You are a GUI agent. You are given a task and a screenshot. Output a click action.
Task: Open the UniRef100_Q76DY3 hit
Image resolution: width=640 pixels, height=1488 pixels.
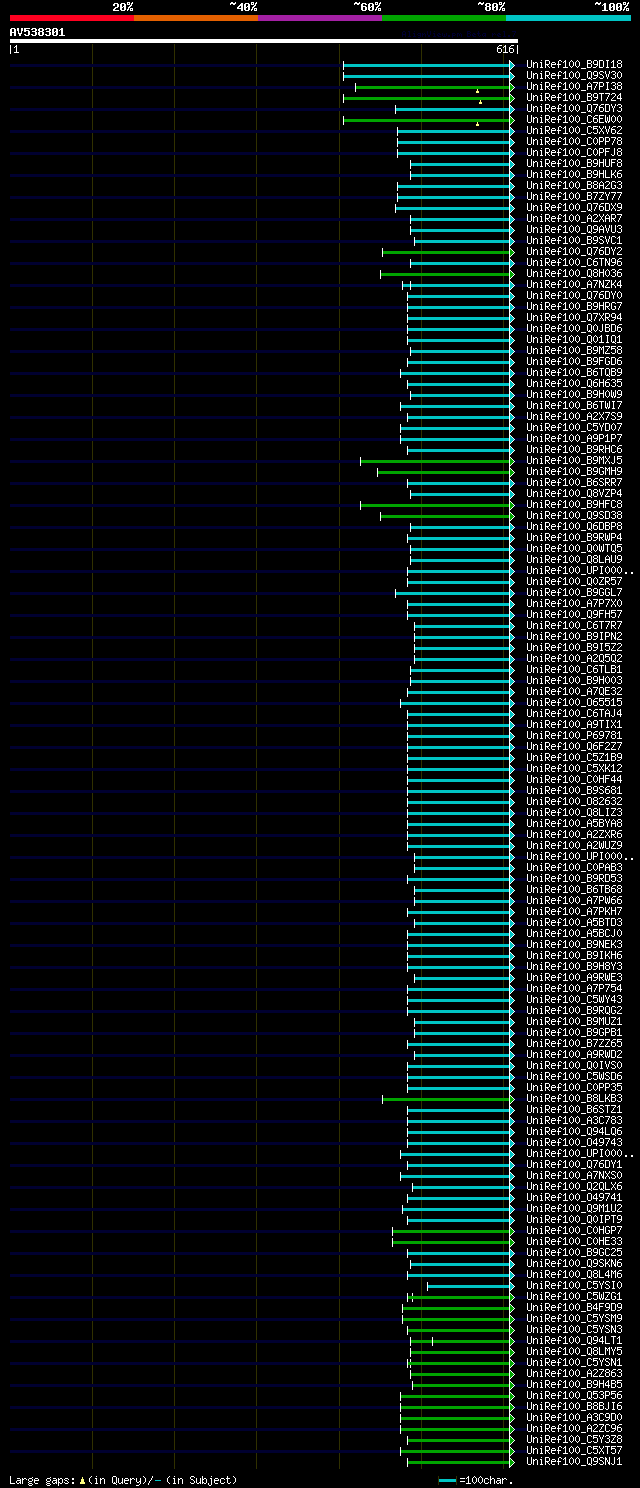click(574, 108)
